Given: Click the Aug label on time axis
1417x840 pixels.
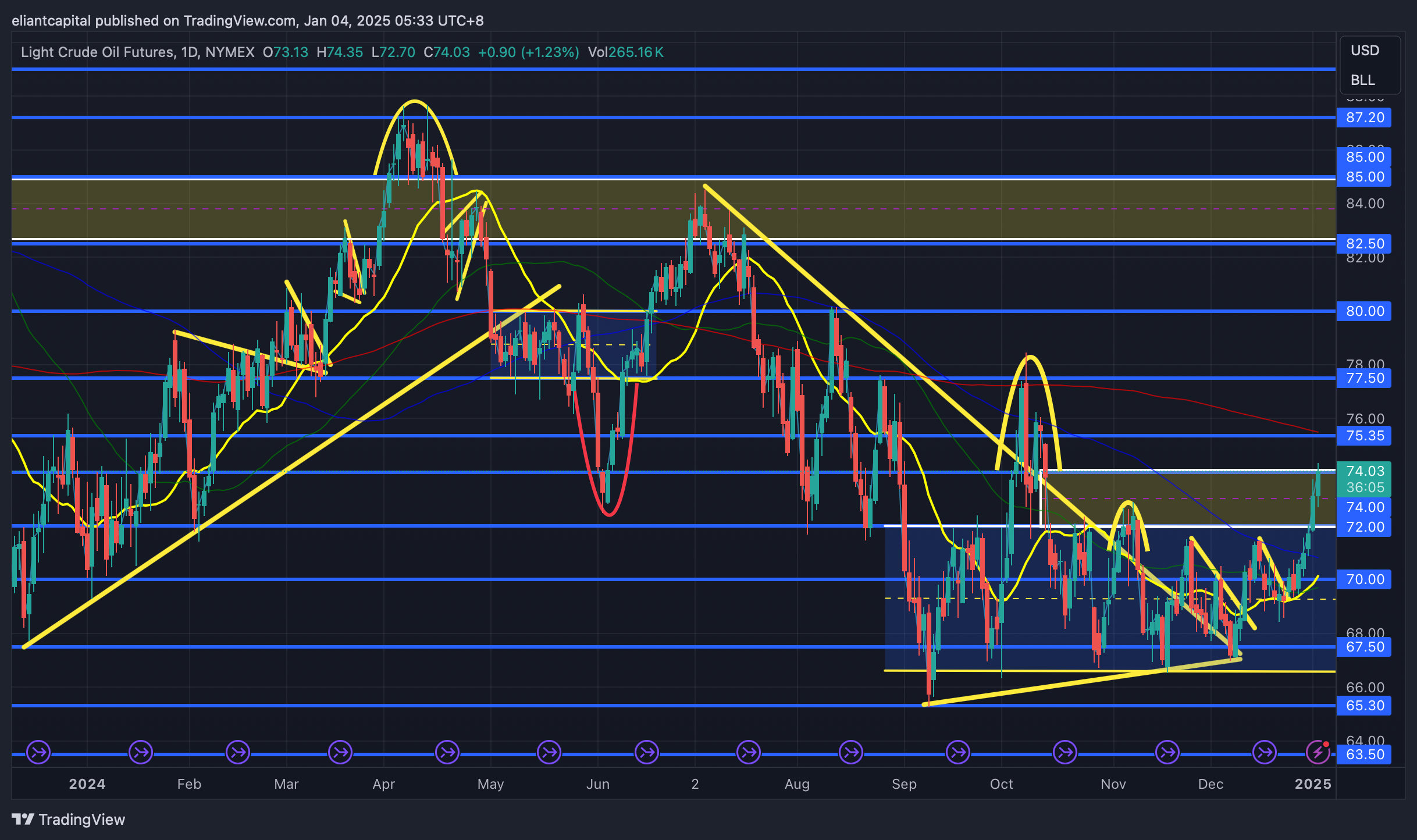Looking at the screenshot, I should 797,784.
